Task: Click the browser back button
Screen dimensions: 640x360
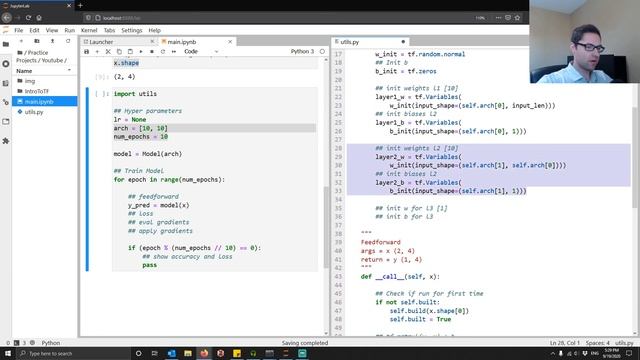Action: click(7, 18)
